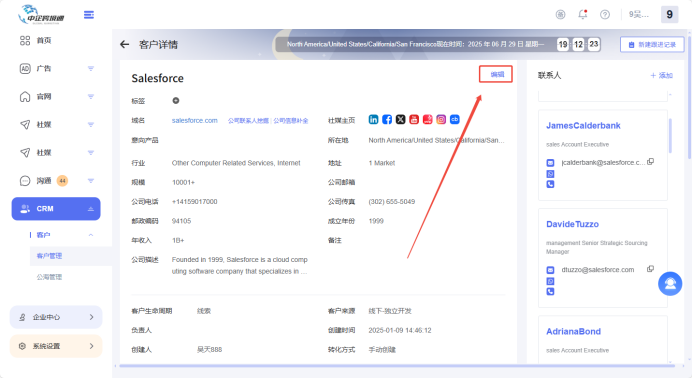Image resolution: width=693 pixels, height=378 pixels.
Task: Copy the jcalderbank@salesforce email address
Action: coord(650,162)
